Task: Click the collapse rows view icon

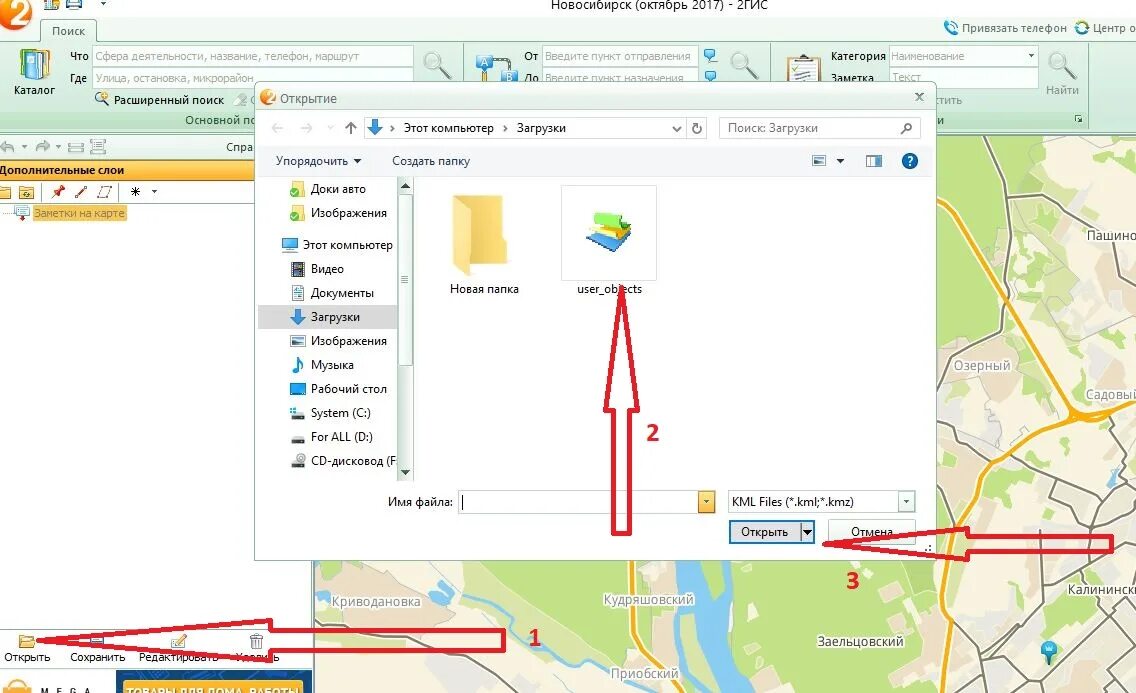Action: coord(75,147)
